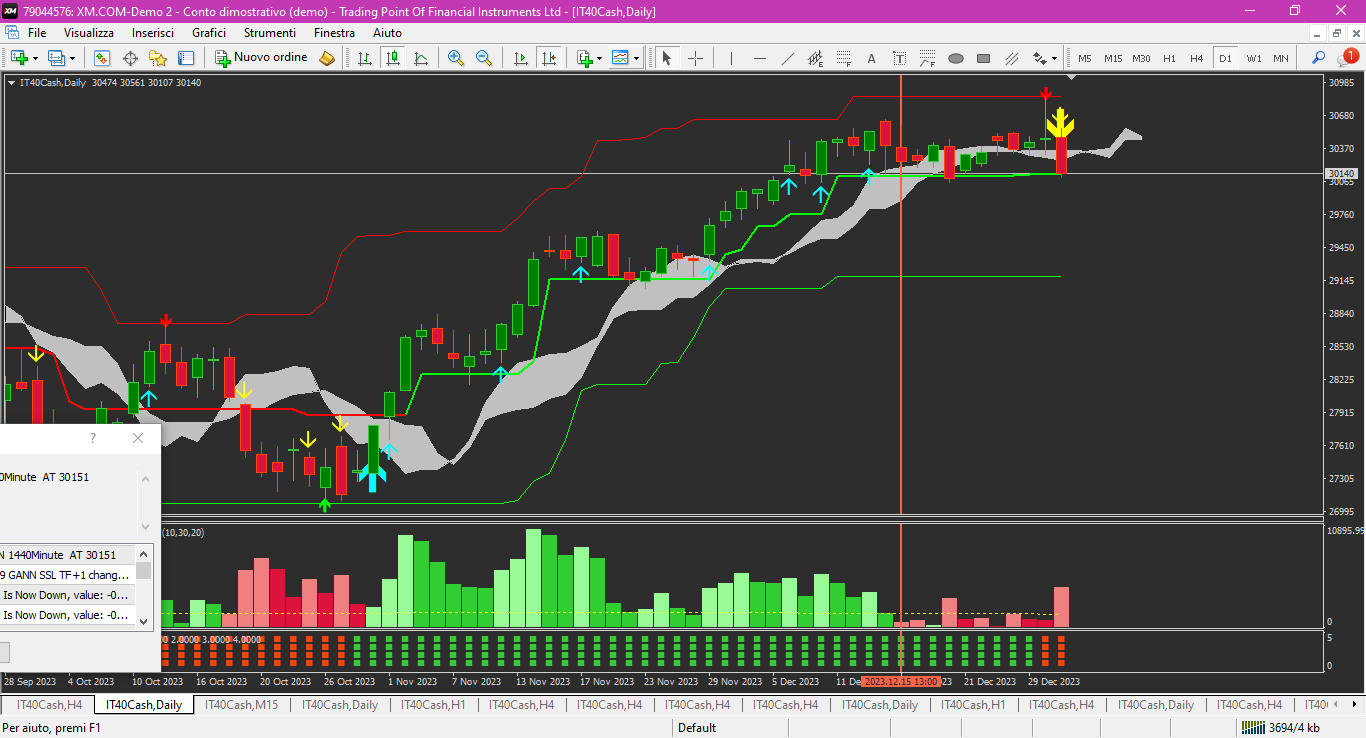Click the alert list scroll down arrow
This screenshot has height=738, width=1366.
(x=144, y=620)
